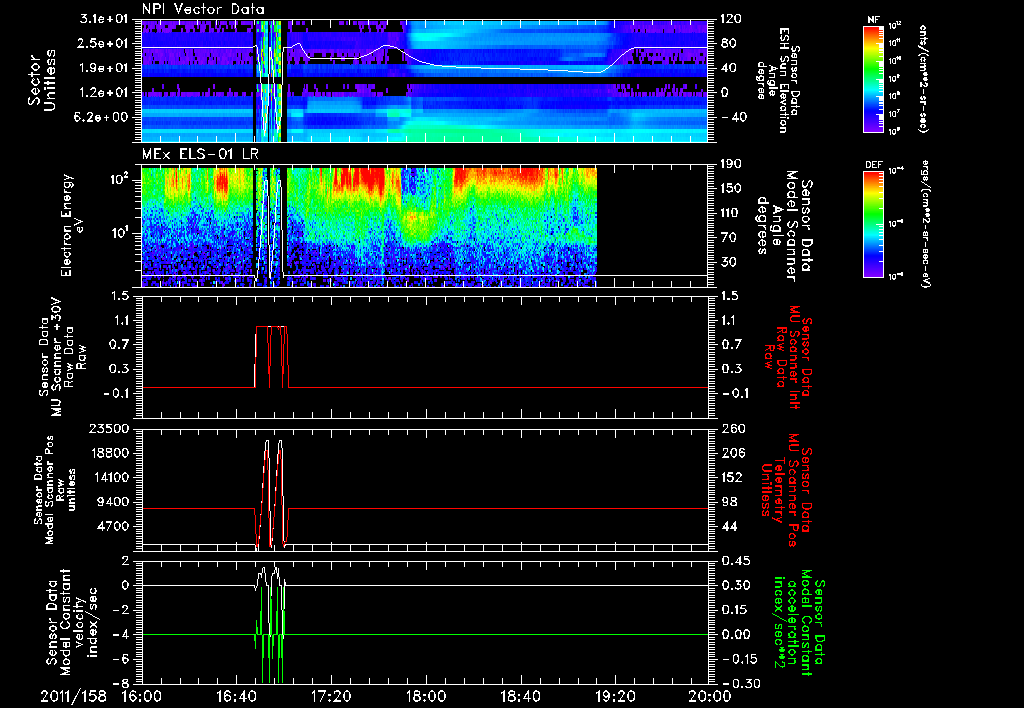Click the 20:00 time axis label

(708, 696)
